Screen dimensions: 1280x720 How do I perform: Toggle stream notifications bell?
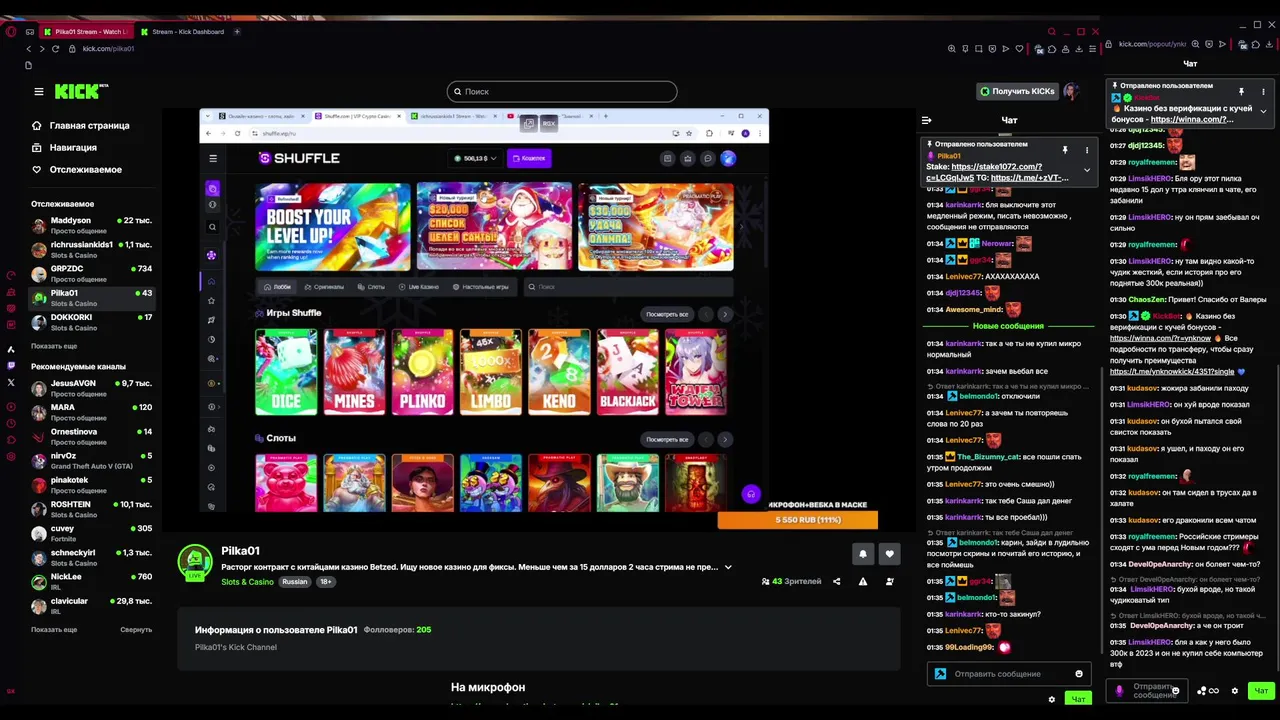(862, 553)
